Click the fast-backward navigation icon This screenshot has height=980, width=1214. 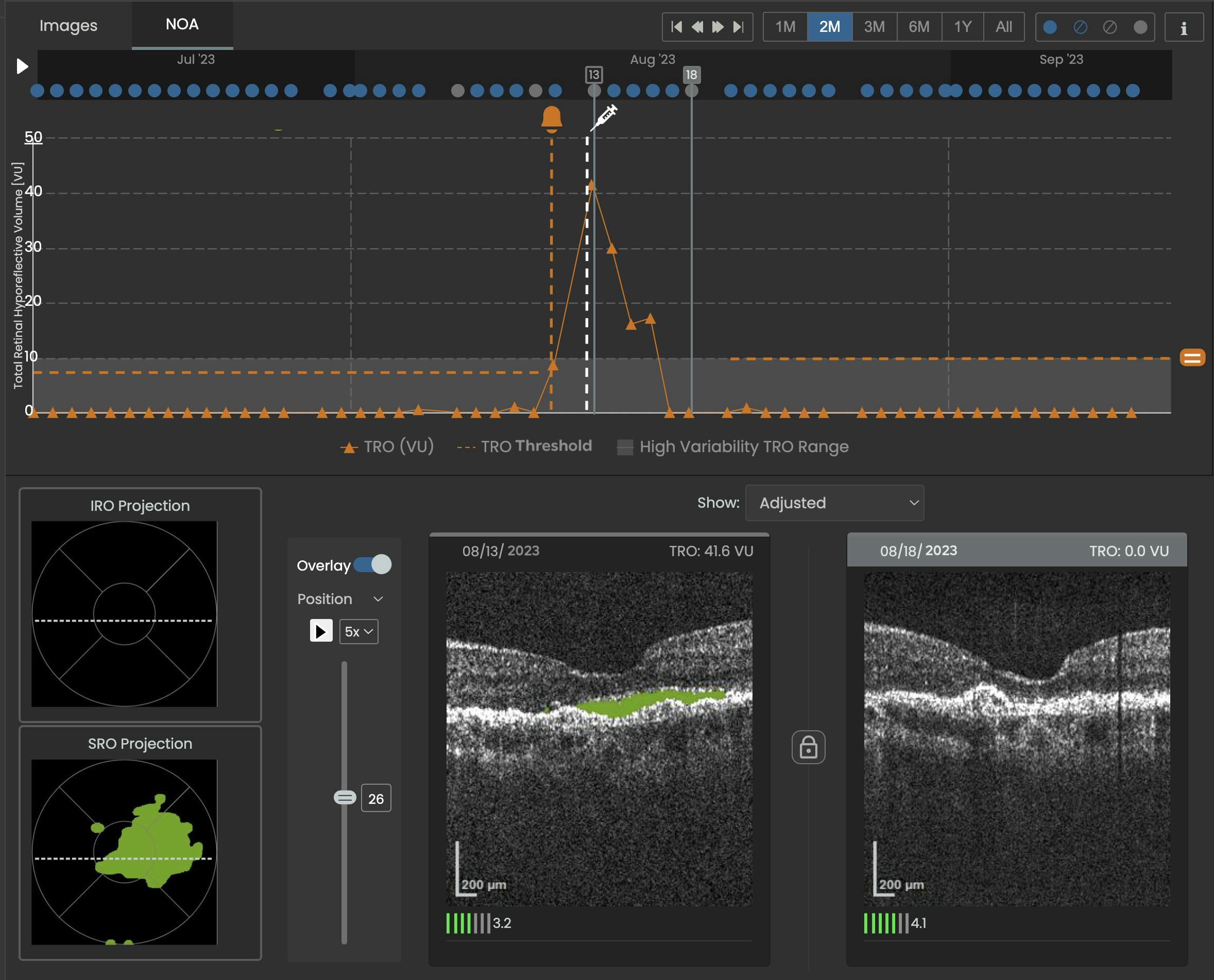tap(697, 27)
